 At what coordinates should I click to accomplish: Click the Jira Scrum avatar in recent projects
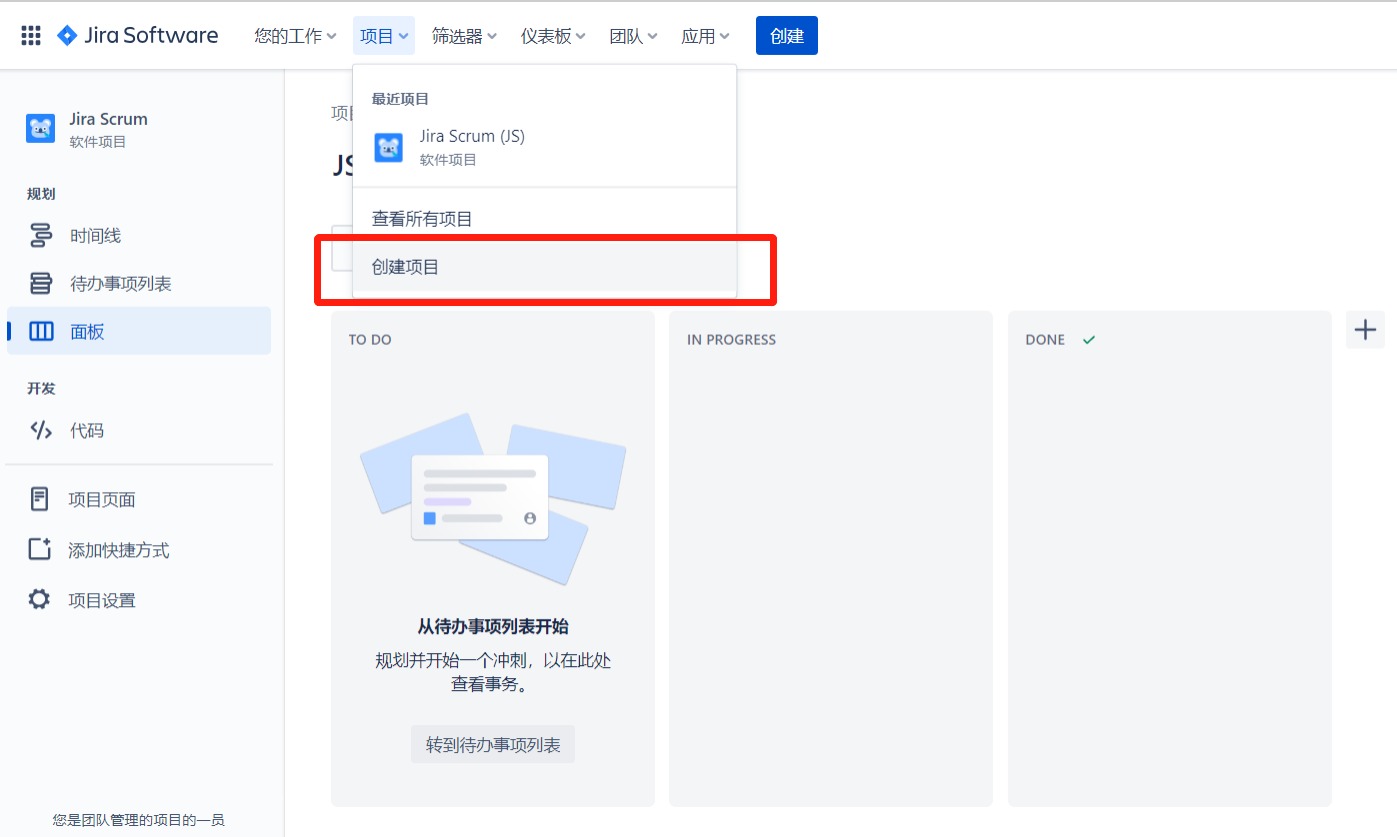pyautogui.click(x=388, y=147)
